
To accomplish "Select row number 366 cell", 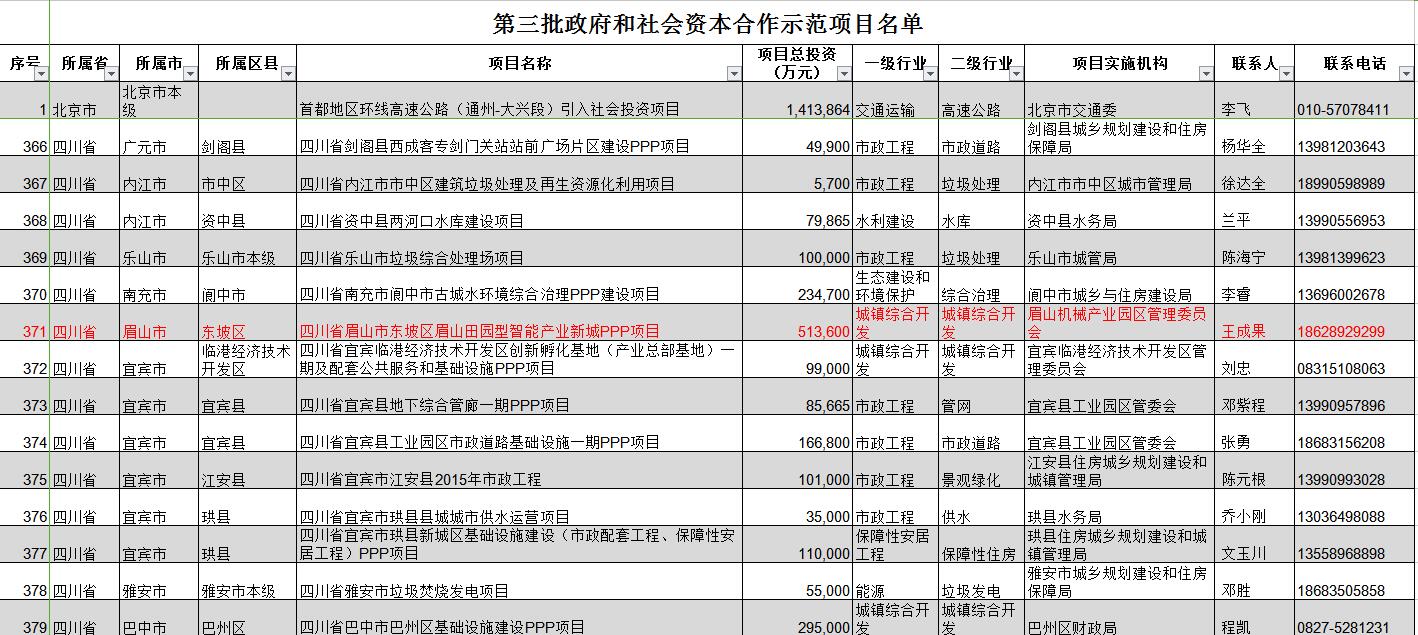I will click(x=25, y=138).
